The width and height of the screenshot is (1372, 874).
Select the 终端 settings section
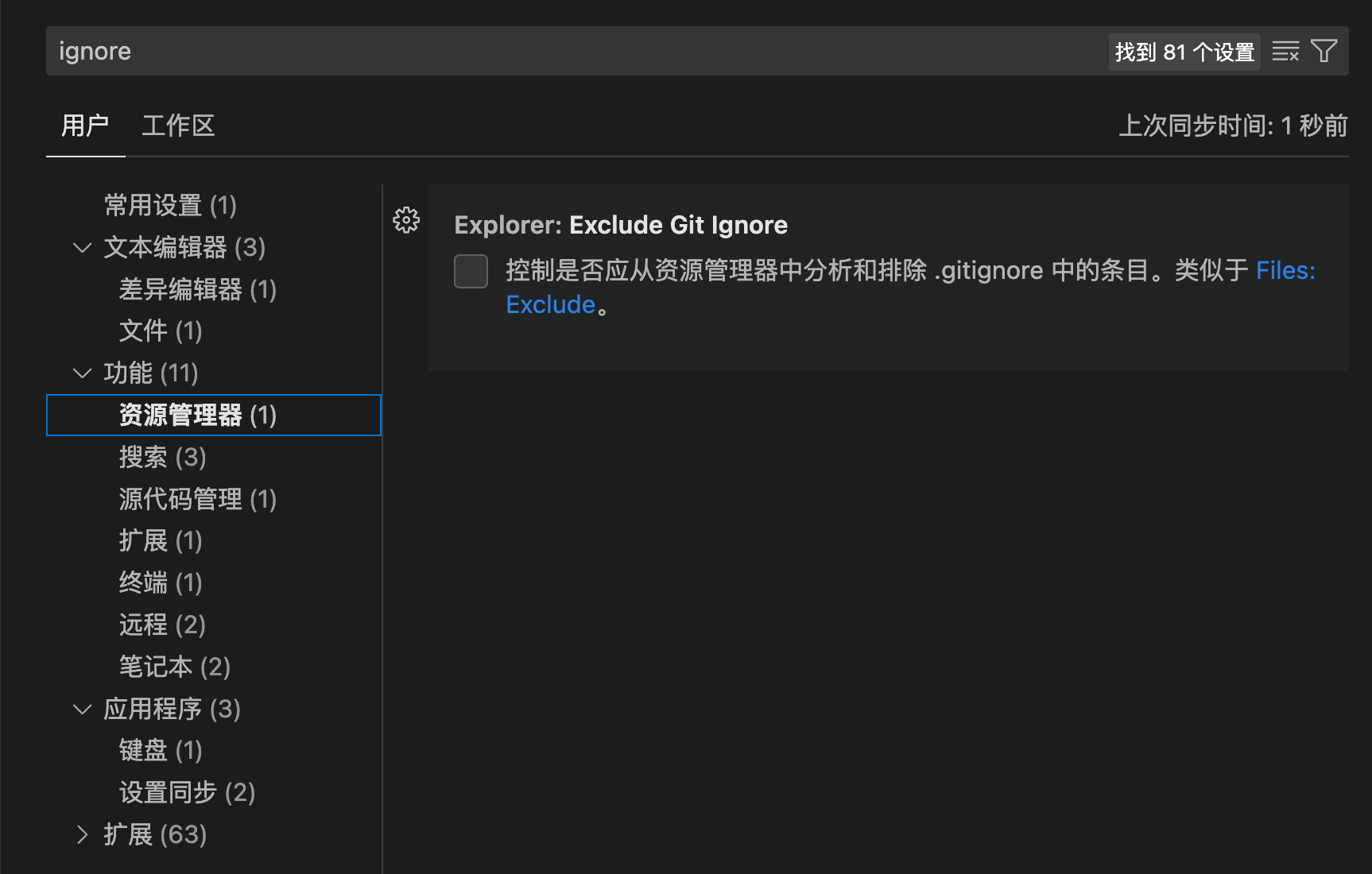click(161, 582)
